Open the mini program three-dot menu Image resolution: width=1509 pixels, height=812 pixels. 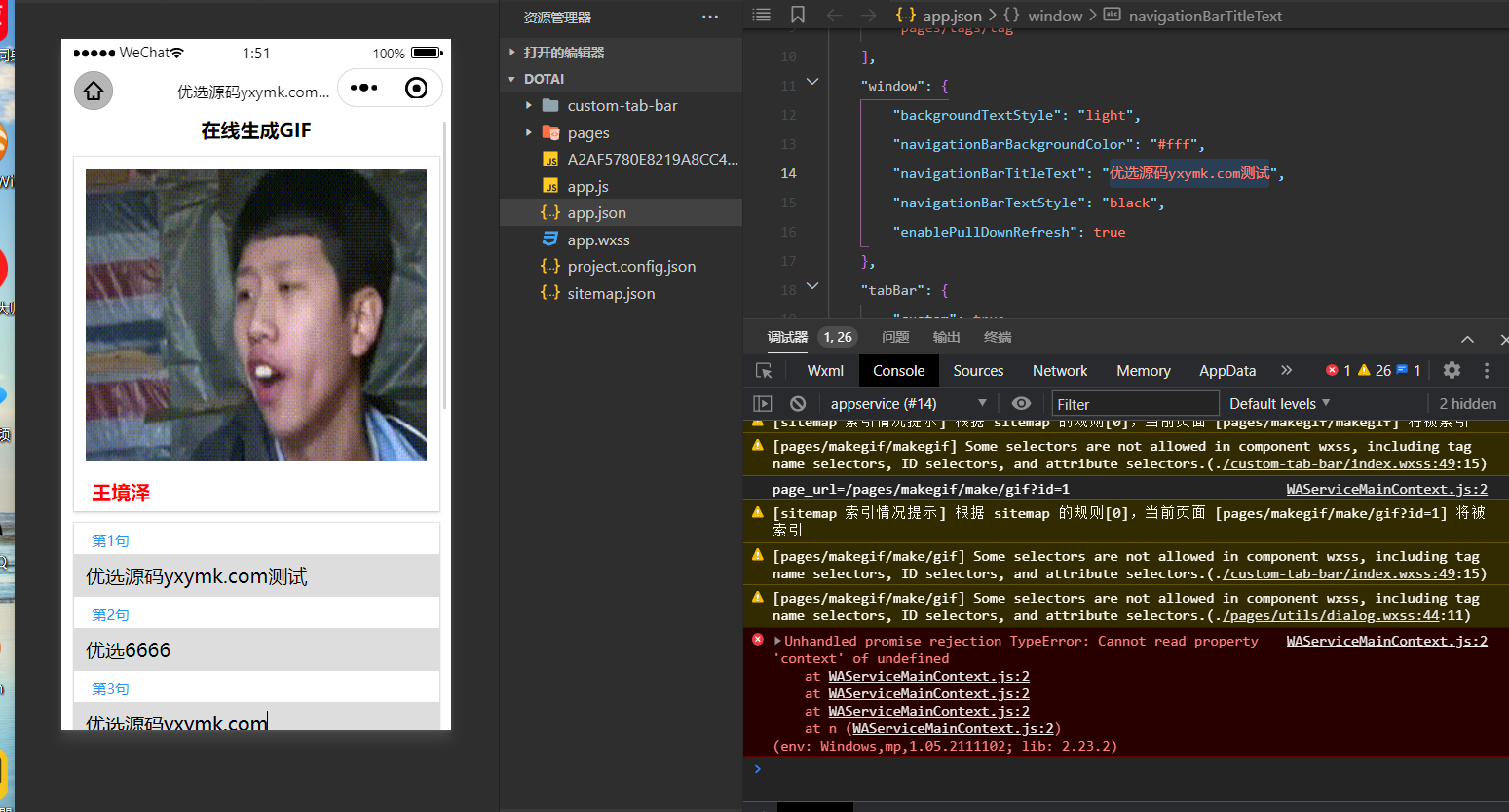[363, 88]
